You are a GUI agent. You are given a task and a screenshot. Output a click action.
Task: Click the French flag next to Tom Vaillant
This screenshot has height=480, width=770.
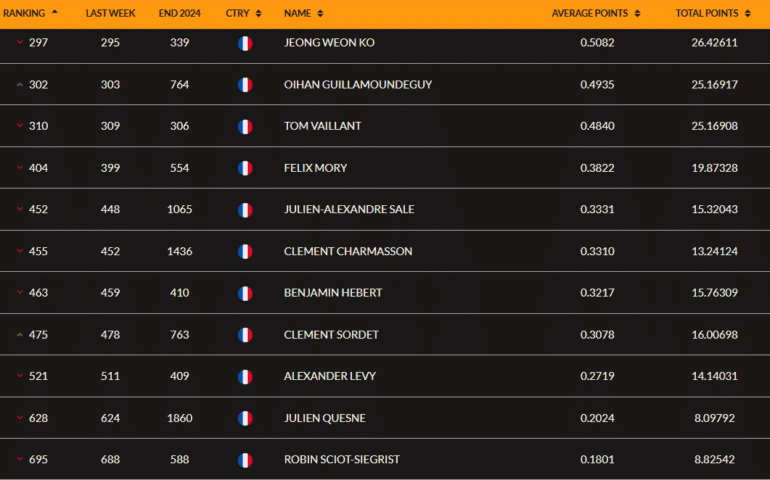[245, 127]
